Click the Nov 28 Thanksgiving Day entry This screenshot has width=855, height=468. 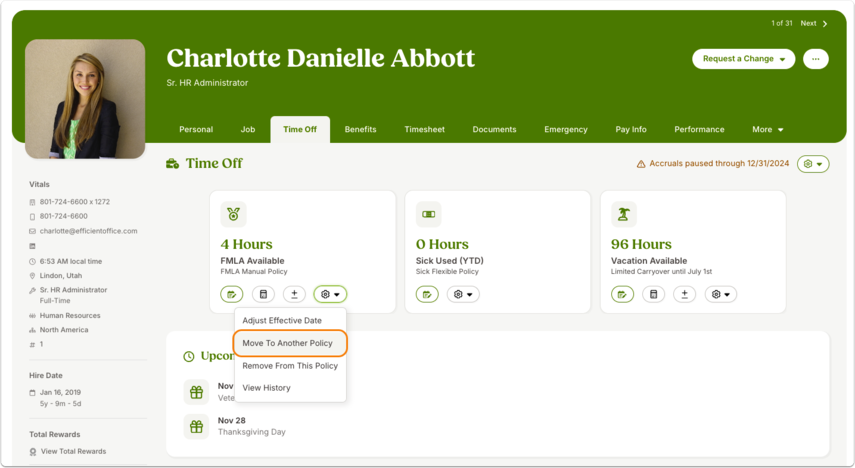pyautogui.click(x=251, y=427)
